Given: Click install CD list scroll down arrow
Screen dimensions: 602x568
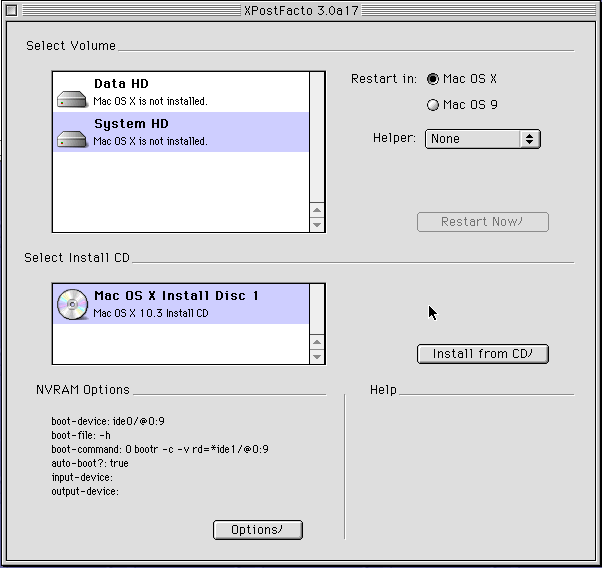Looking at the screenshot, I should (x=317, y=357).
